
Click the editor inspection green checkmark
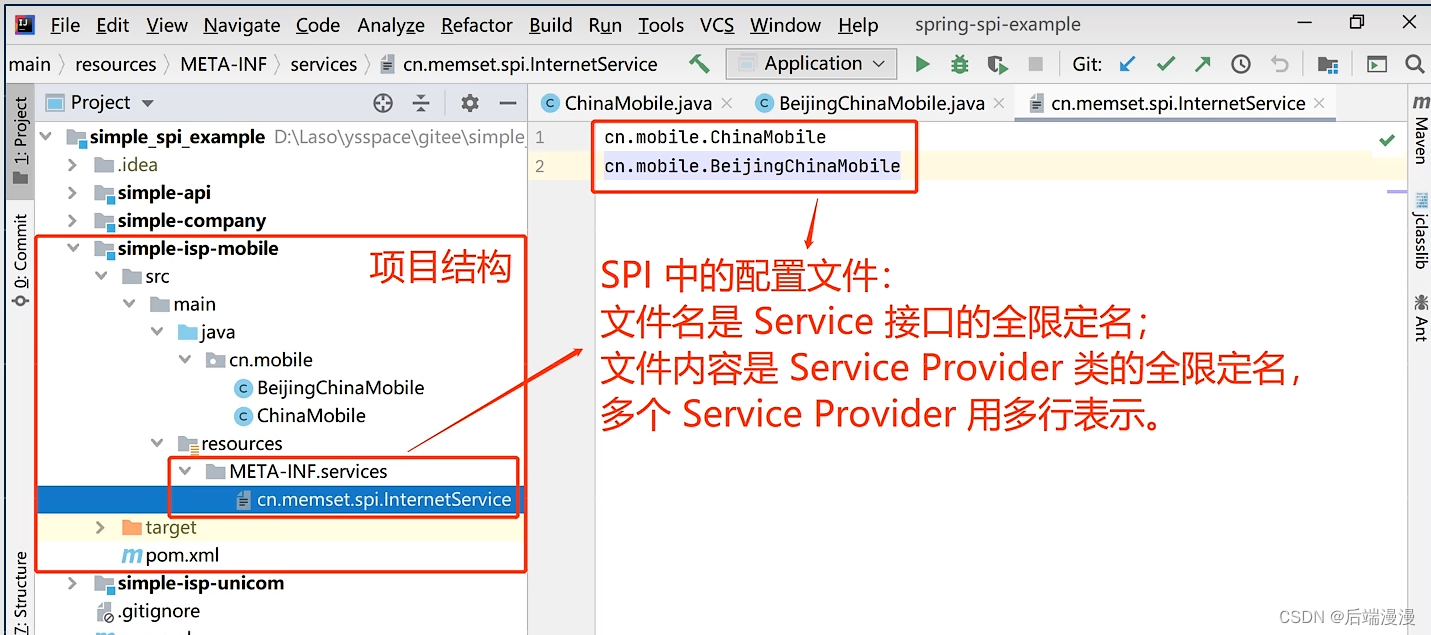pyautogui.click(x=1387, y=140)
